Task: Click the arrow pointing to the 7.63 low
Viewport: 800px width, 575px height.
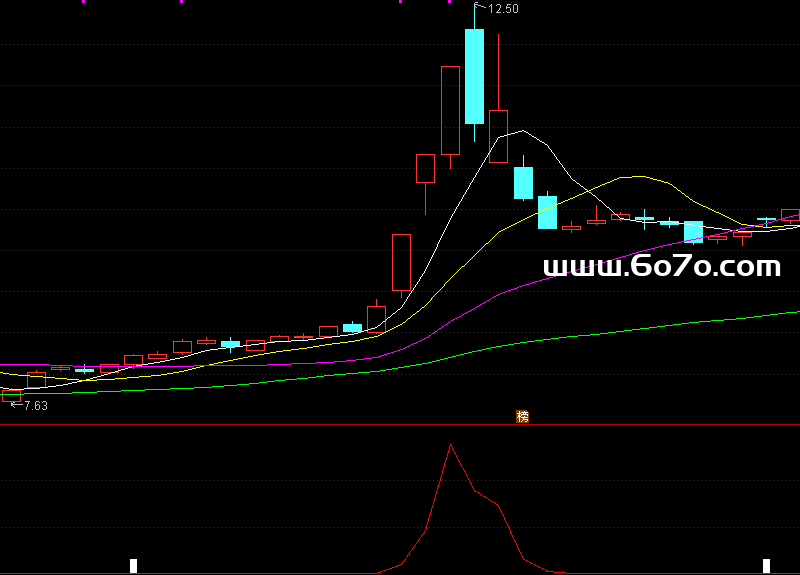Action: click(x=15, y=405)
